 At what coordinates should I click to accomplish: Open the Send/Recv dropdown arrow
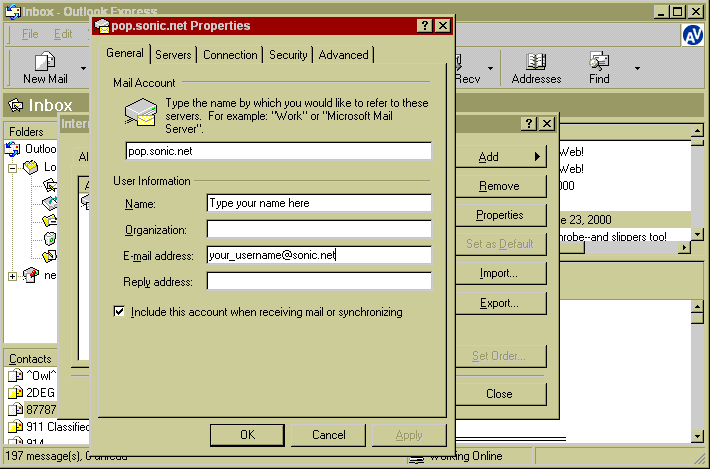pos(490,68)
